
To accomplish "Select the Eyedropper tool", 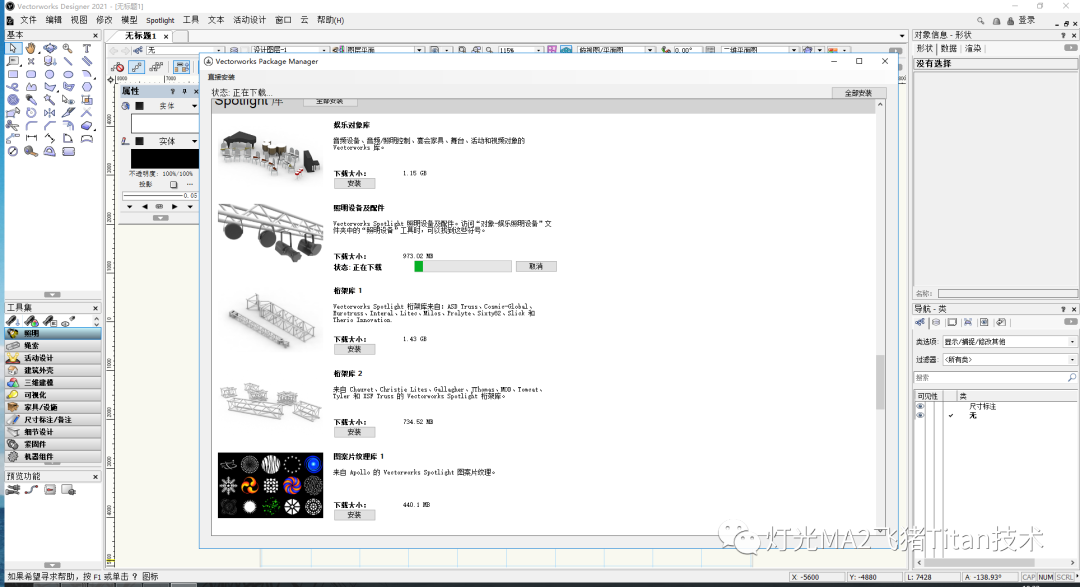I will tap(31, 100).
